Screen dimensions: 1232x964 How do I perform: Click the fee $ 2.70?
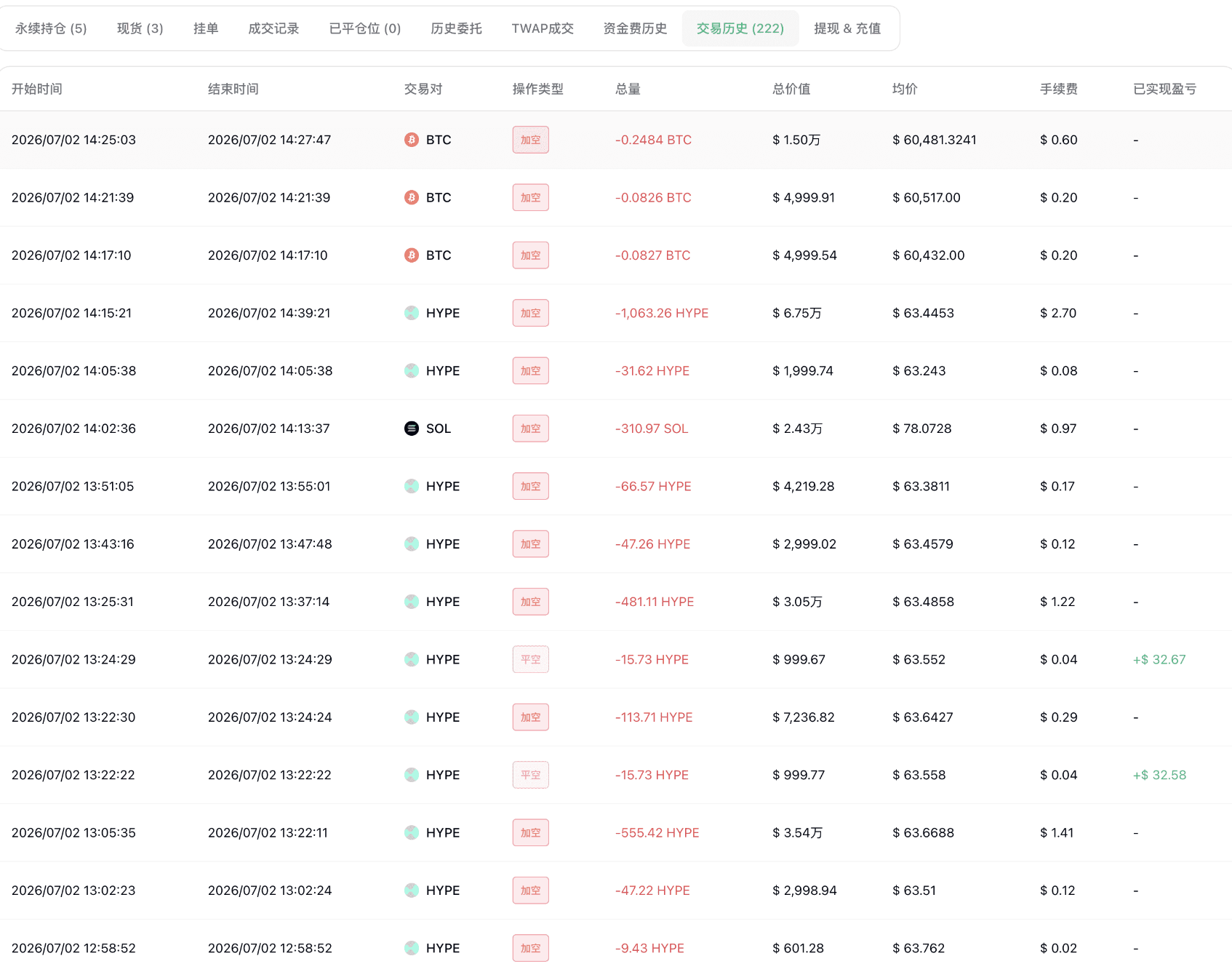(1058, 313)
